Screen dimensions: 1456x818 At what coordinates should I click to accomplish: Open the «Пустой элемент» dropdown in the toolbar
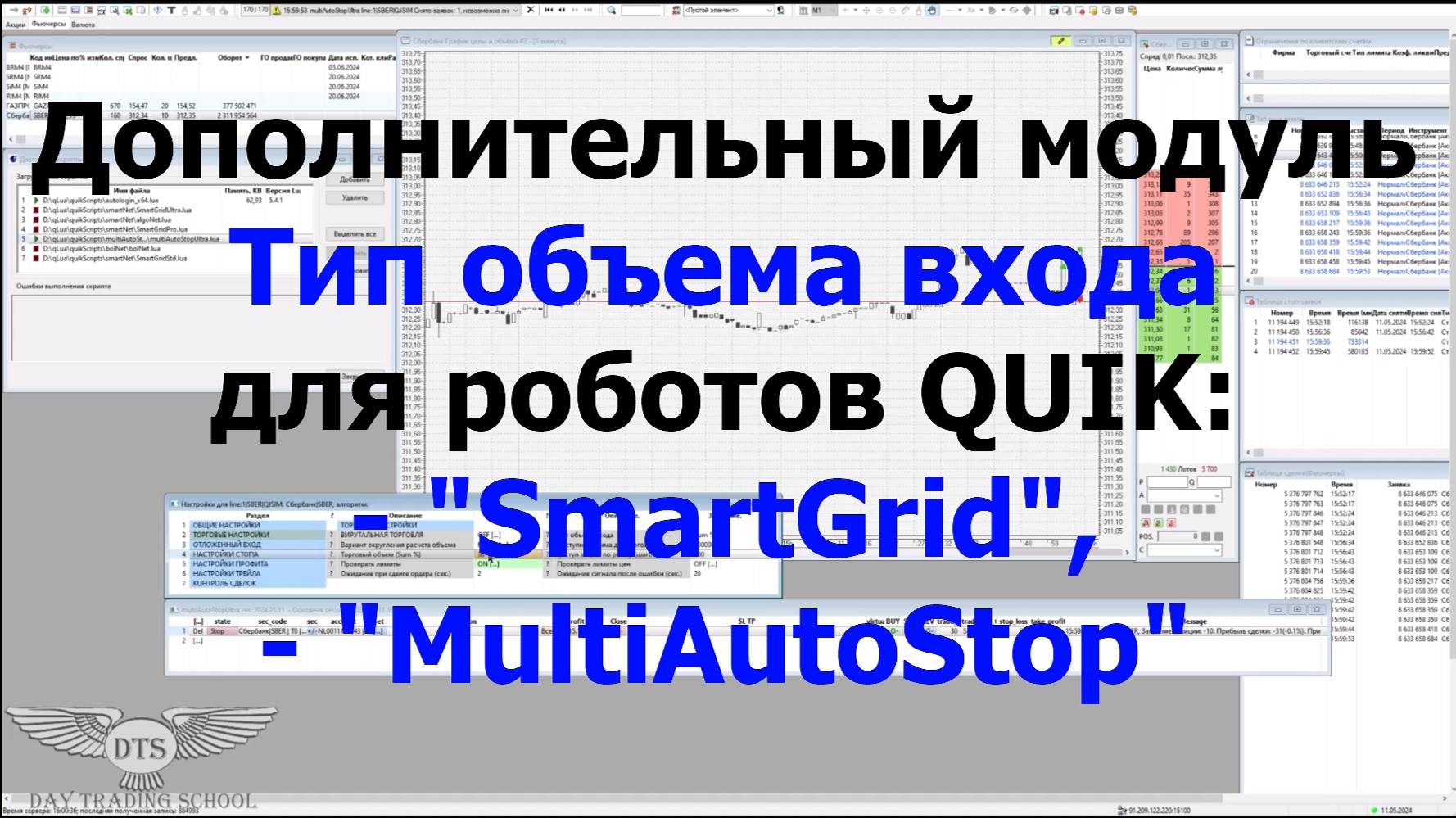[768, 11]
